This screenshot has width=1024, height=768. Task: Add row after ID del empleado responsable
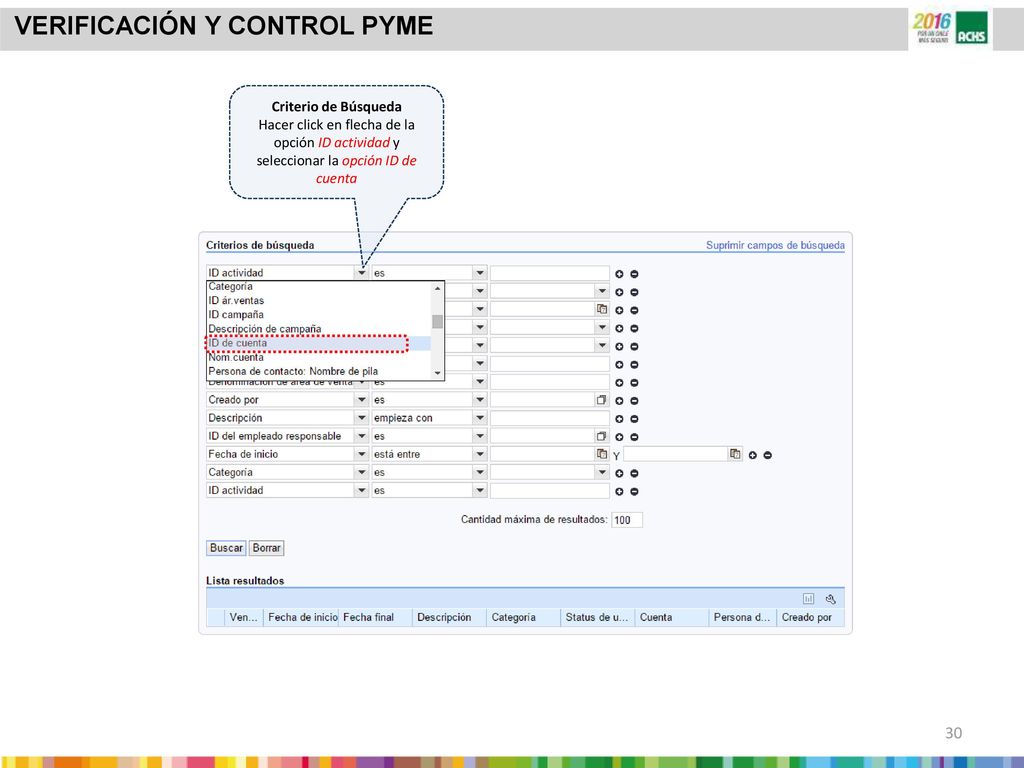click(619, 437)
